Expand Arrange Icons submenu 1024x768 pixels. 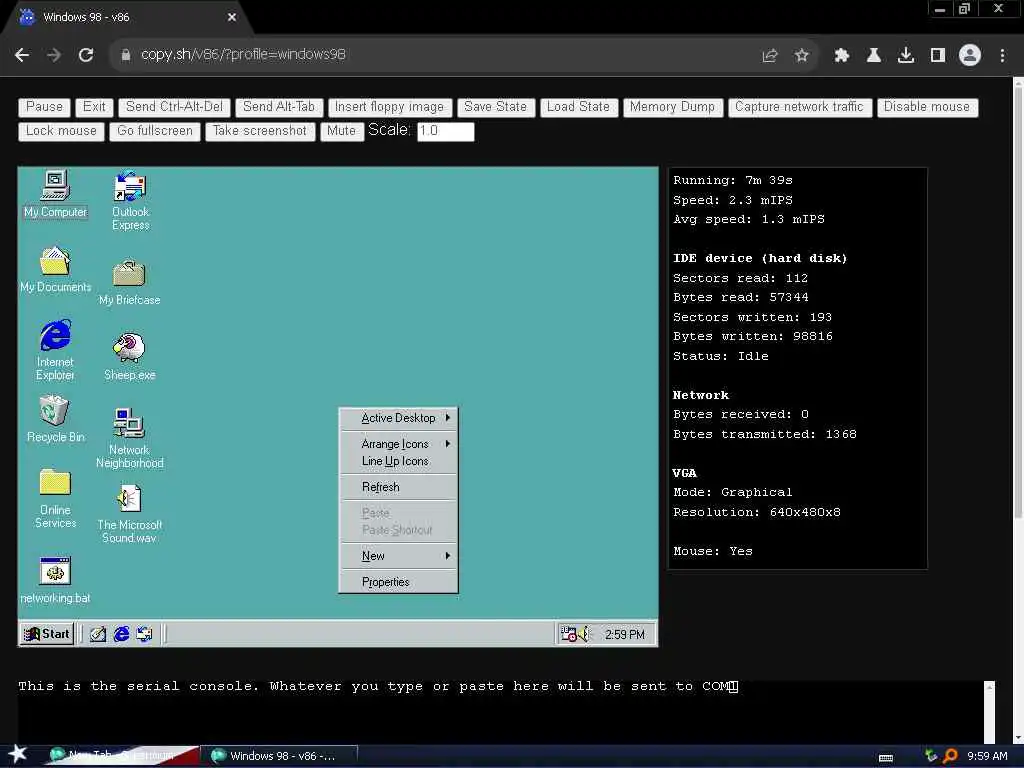point(398,444)
